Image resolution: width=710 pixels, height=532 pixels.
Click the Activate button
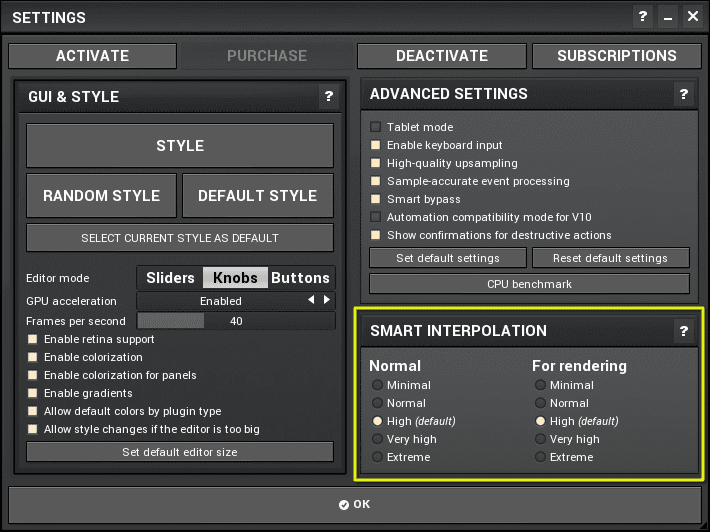click(92, 56)
